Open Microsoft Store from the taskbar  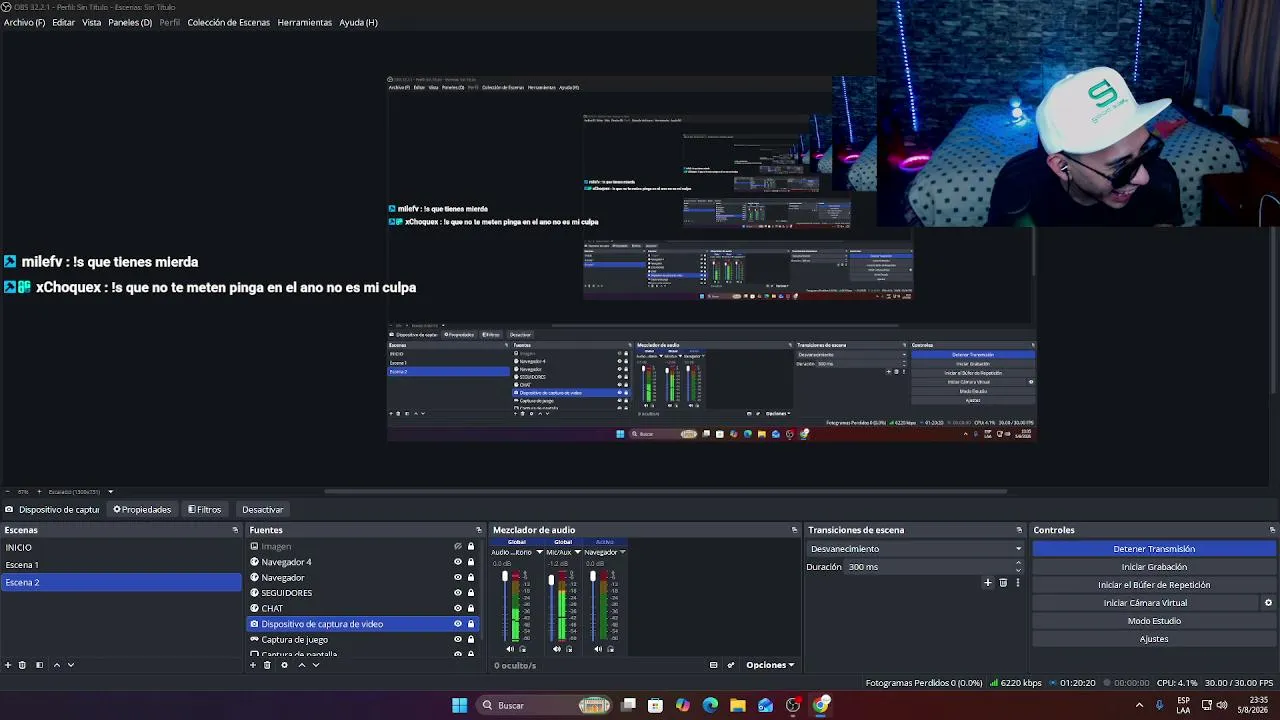click(x=655, y=705)
